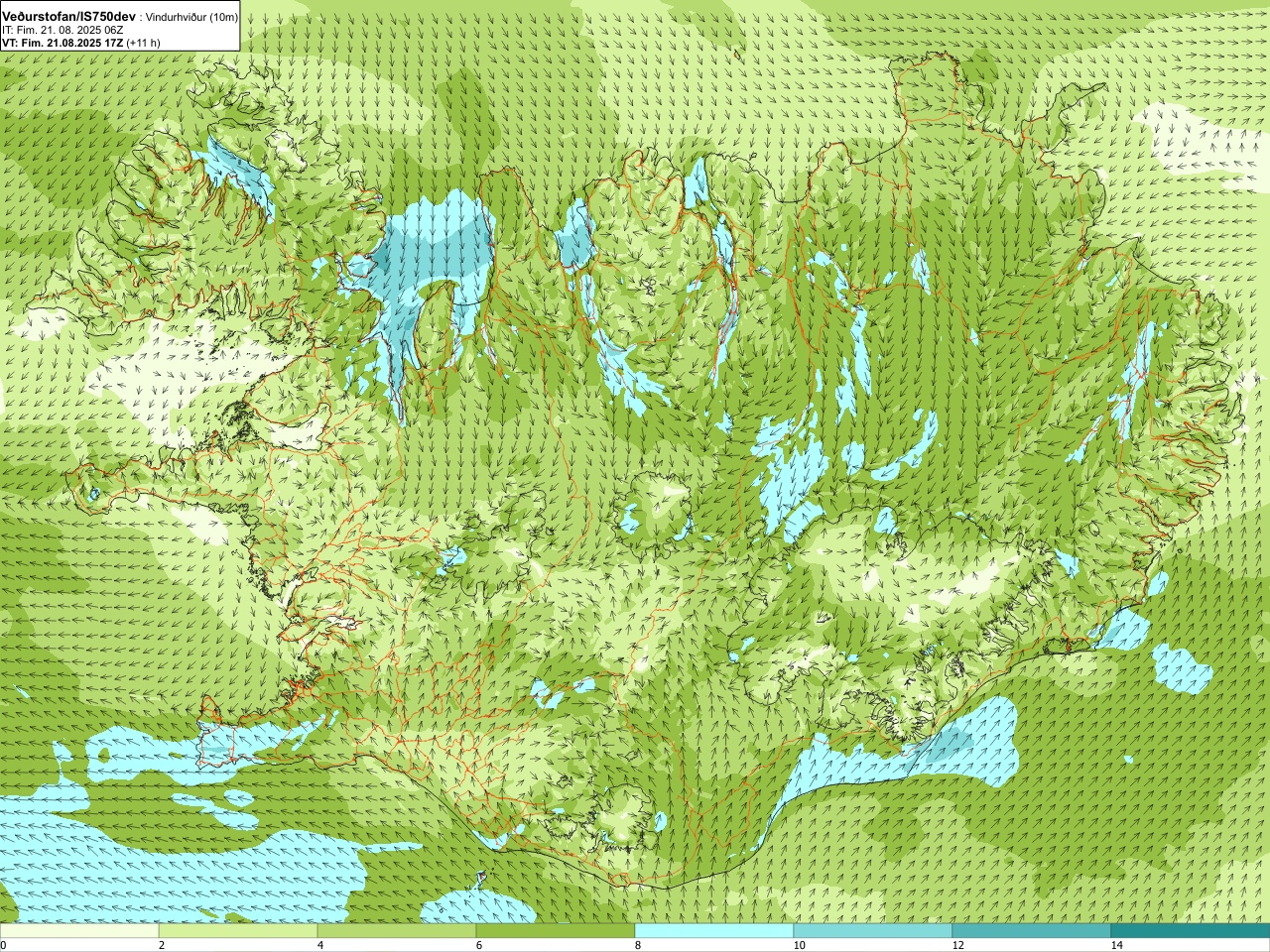
Task: Click the 'Veðurstofan/IS750dev' title text
Action: click(x=68, y=17)
